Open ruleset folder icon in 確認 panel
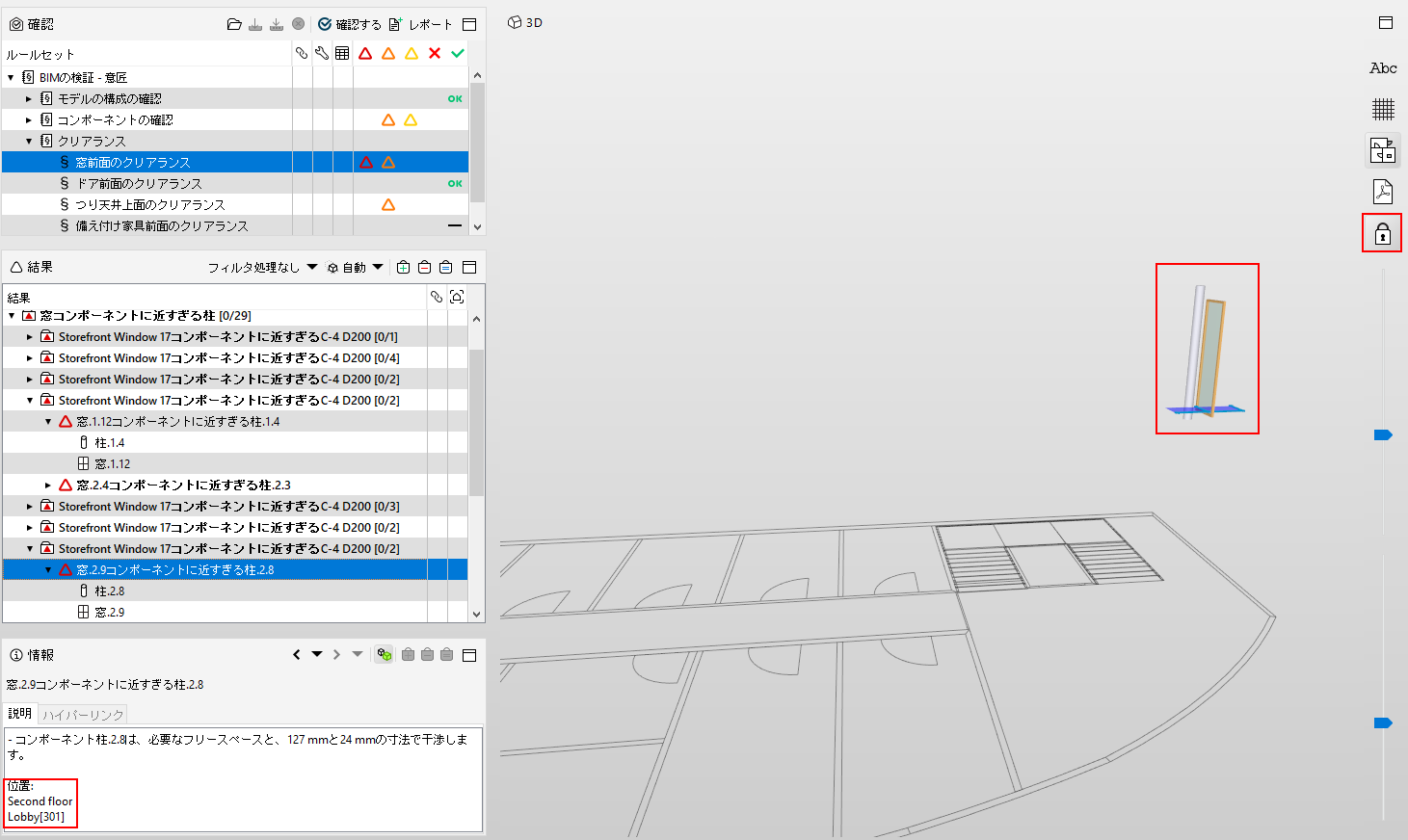Screen dimensions: 1408x840 tap(234, 24)
